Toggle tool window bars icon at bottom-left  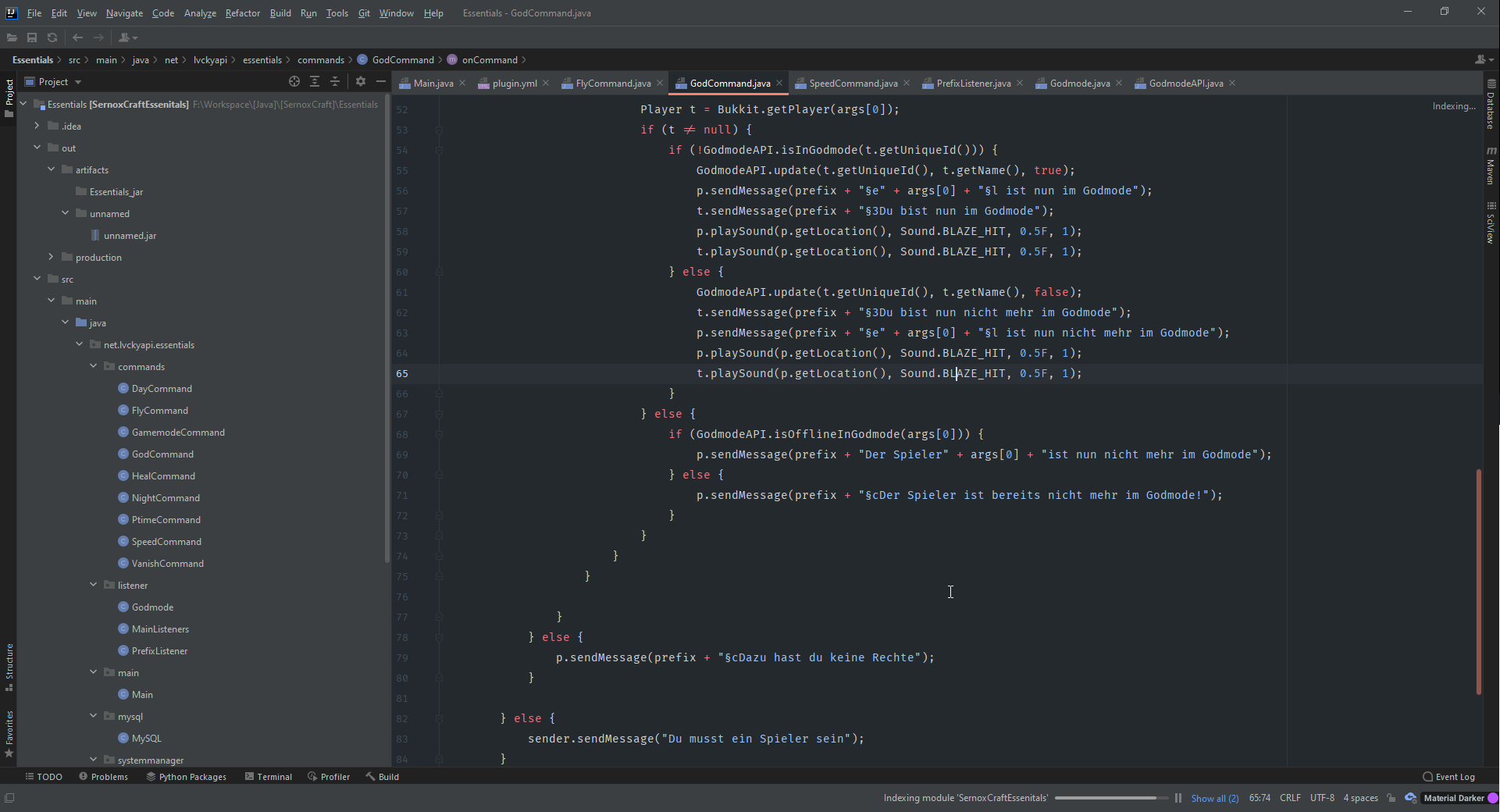click(9, 798)
